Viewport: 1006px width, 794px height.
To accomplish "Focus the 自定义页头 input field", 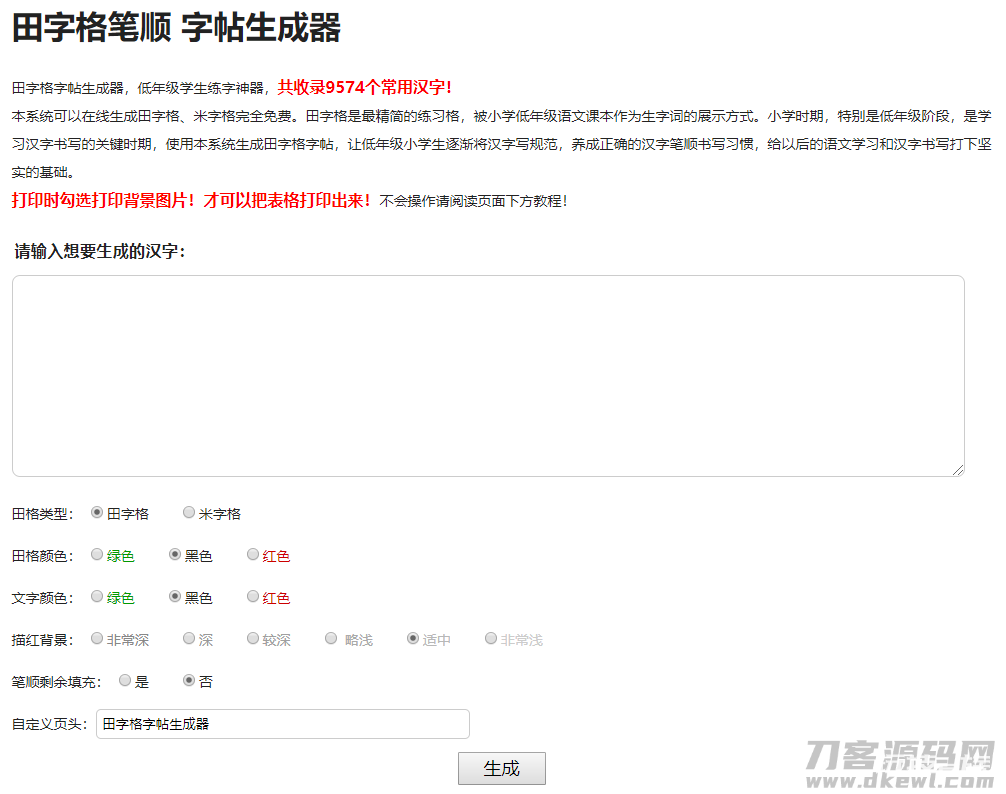I will click(x=283, y=724).
